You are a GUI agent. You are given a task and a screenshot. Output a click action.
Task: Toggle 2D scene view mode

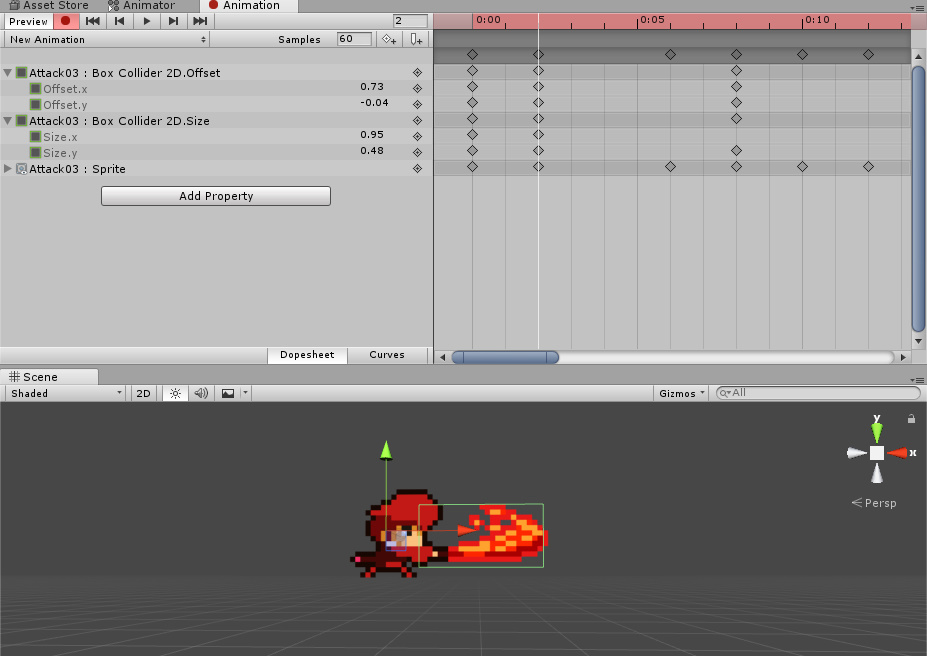pos(143,394)
